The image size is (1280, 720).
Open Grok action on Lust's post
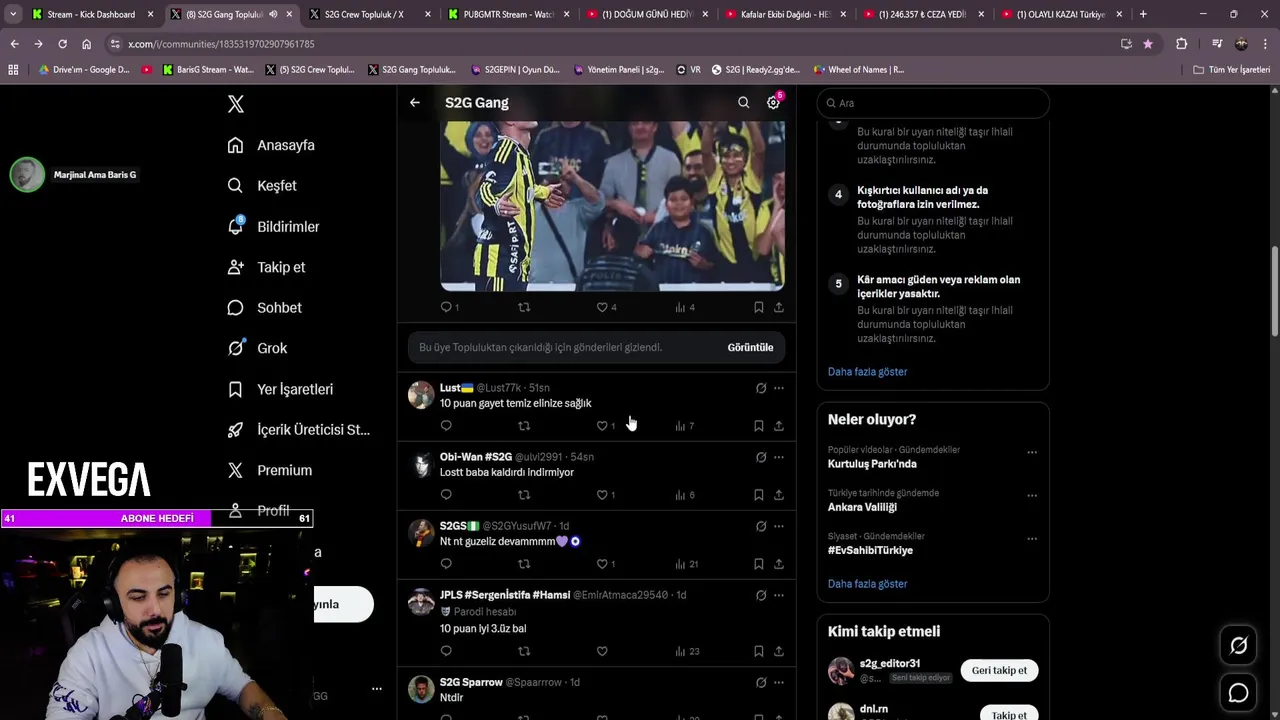(x=761, y=388)
